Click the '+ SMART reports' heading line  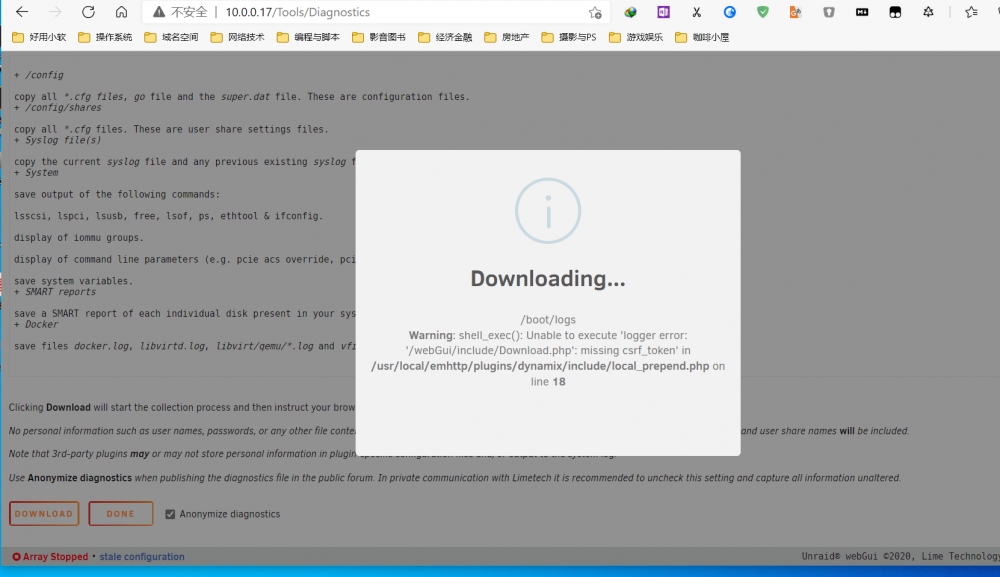pyautogui.click(x=55, y=292)
